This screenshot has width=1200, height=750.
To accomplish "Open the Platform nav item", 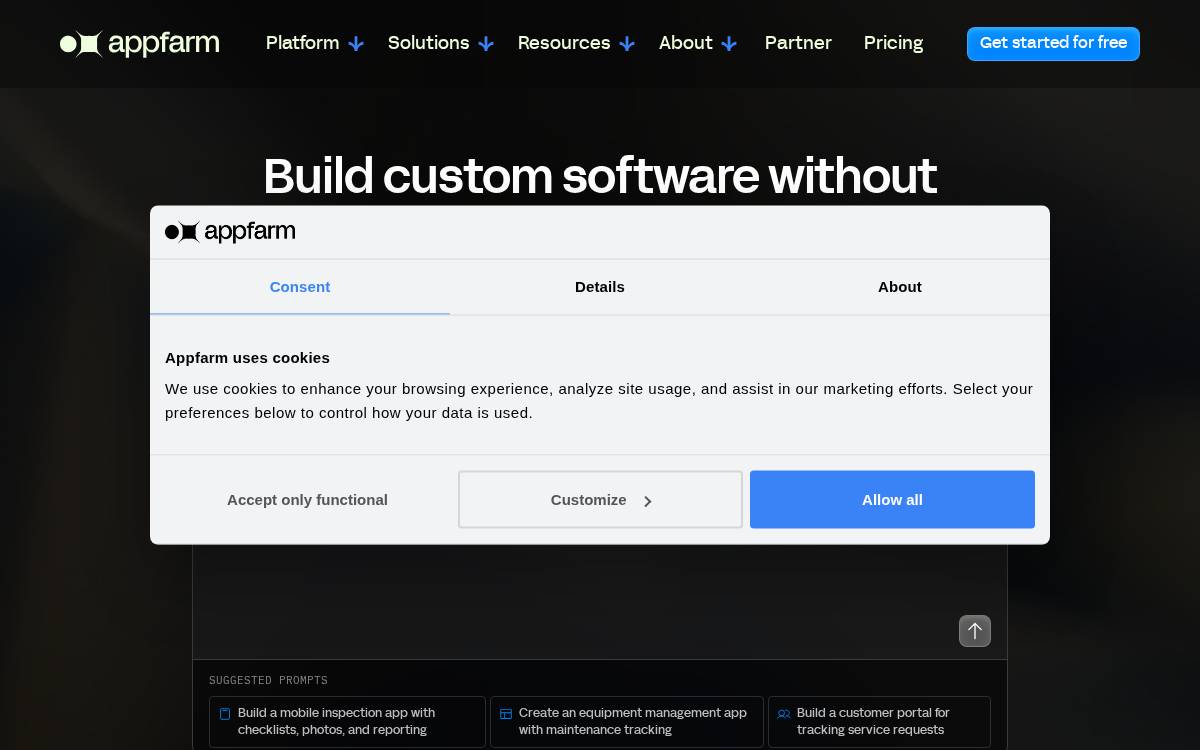I will (302, 43).
